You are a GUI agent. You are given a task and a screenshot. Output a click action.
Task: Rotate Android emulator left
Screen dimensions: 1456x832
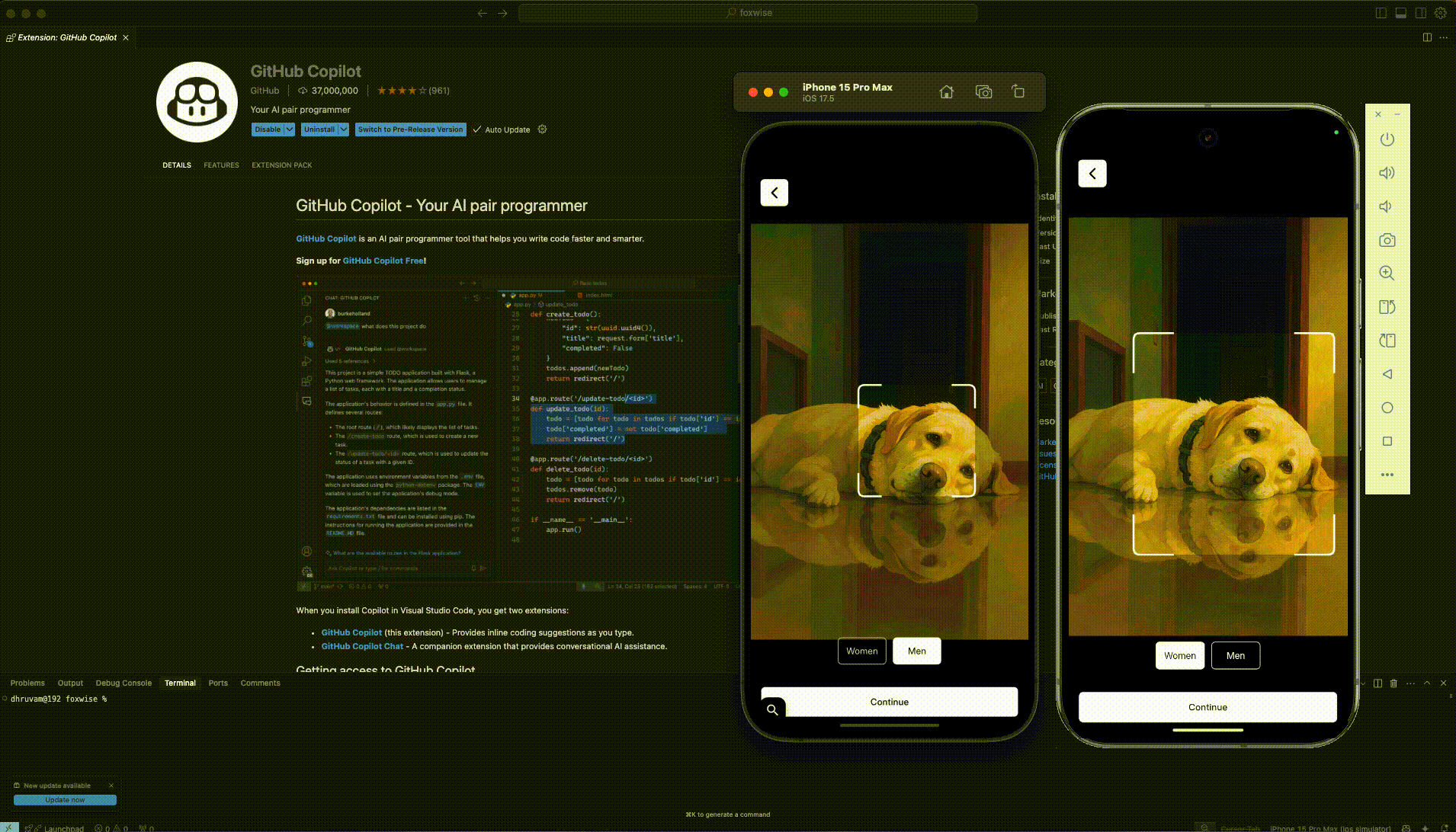coord(1387,307)
